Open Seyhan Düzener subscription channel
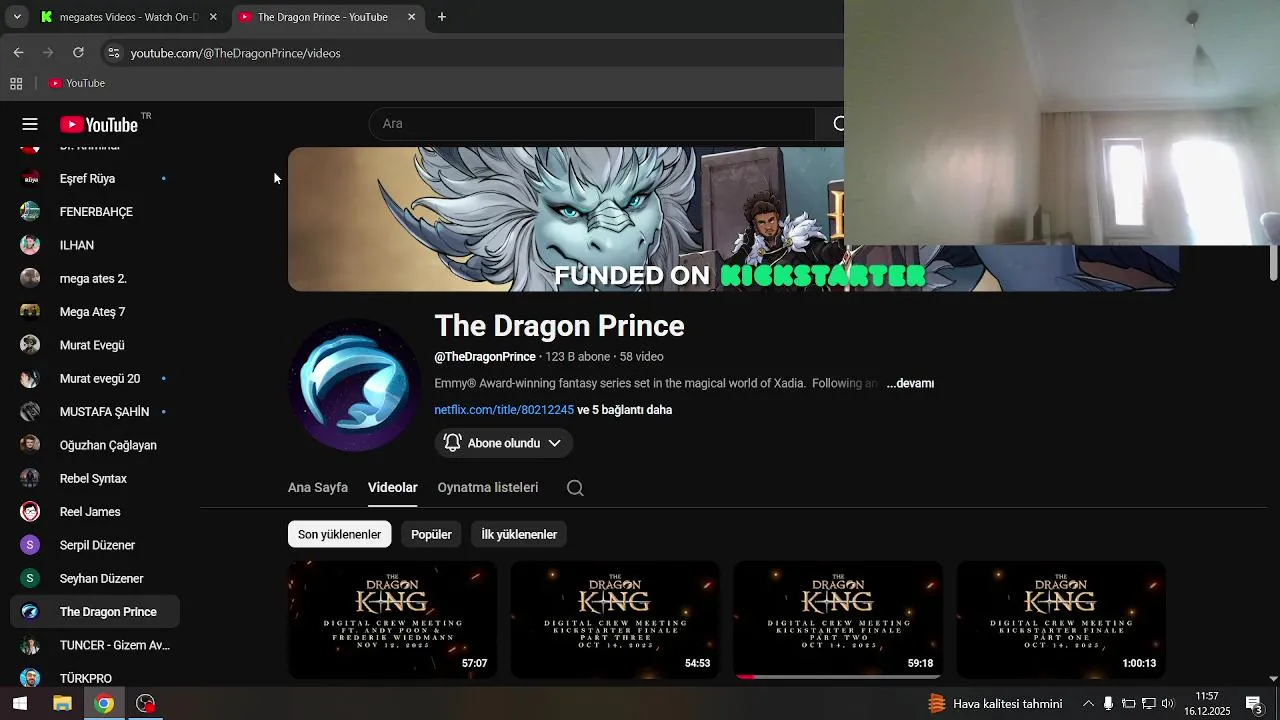This screenshot has height=720, width=1280. (95, 579)
